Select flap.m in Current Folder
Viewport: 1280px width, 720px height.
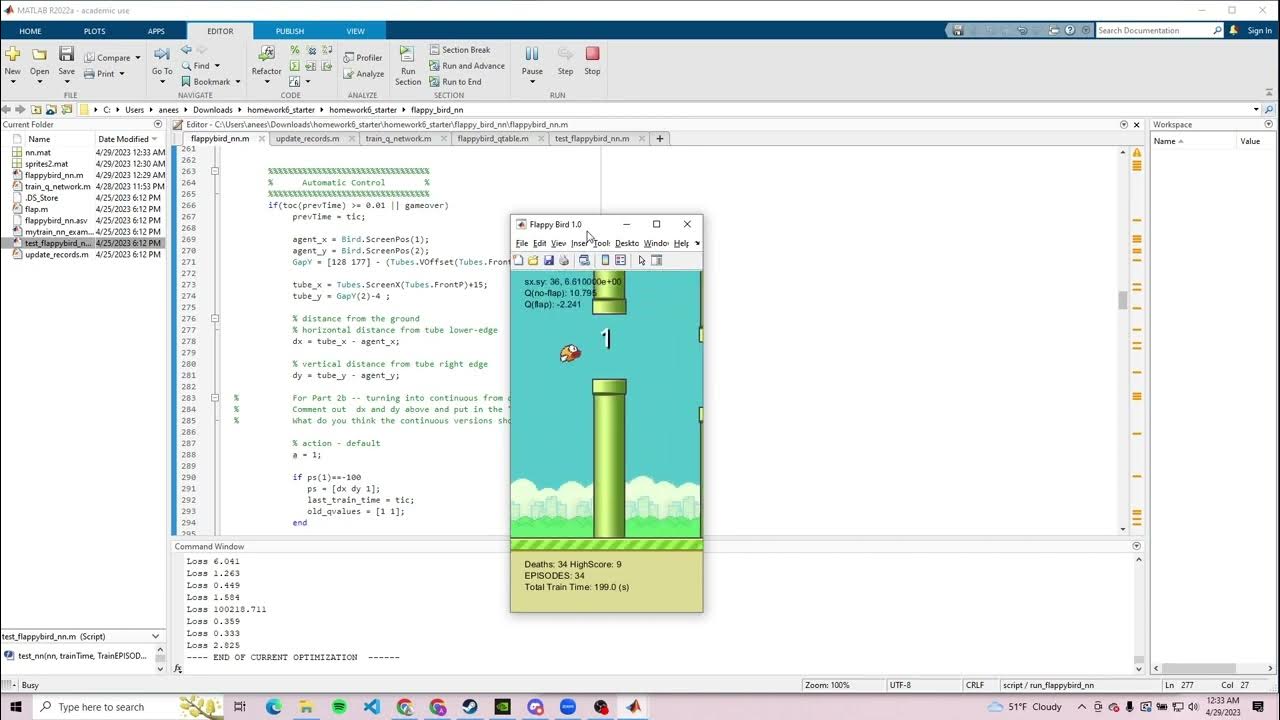[x=36, y=209]
